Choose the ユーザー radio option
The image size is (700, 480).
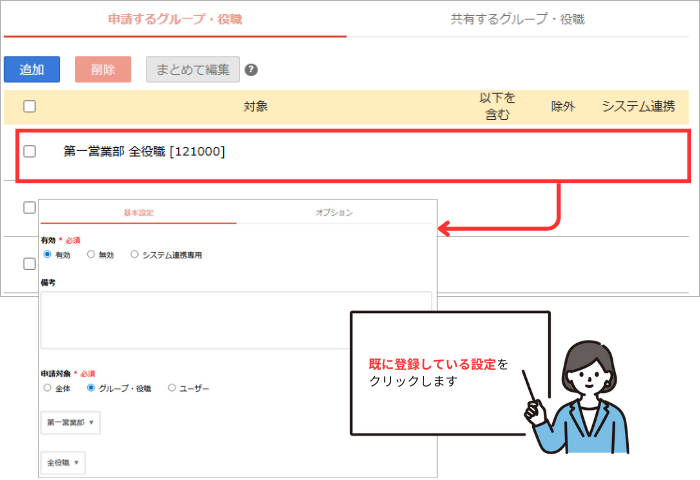click(x=171, y=387)
